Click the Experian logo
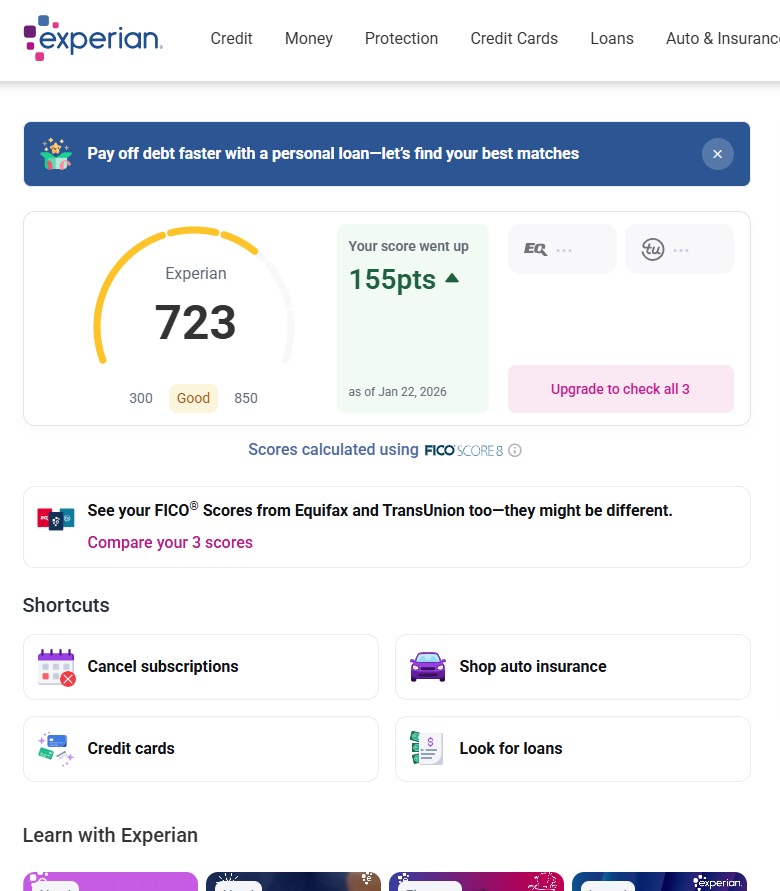Viewport: 780px width, 891px height. [x=93, y=38]
